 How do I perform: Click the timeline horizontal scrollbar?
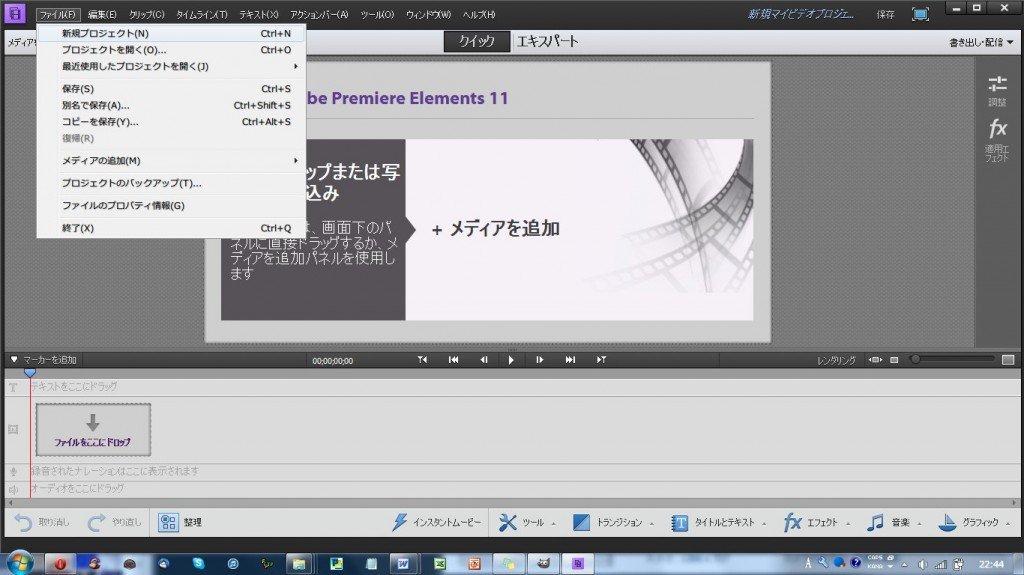512,503
